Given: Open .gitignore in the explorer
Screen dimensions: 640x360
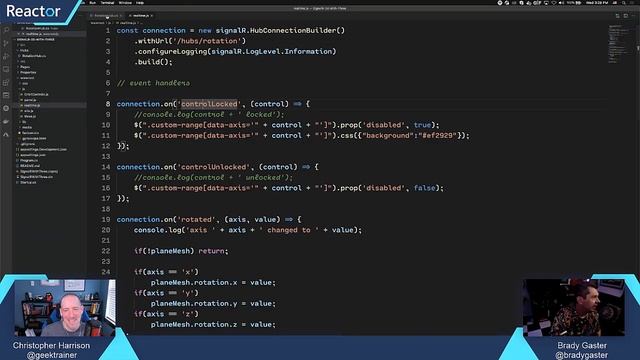Looking at the screenshot, I should pos(28,144).
